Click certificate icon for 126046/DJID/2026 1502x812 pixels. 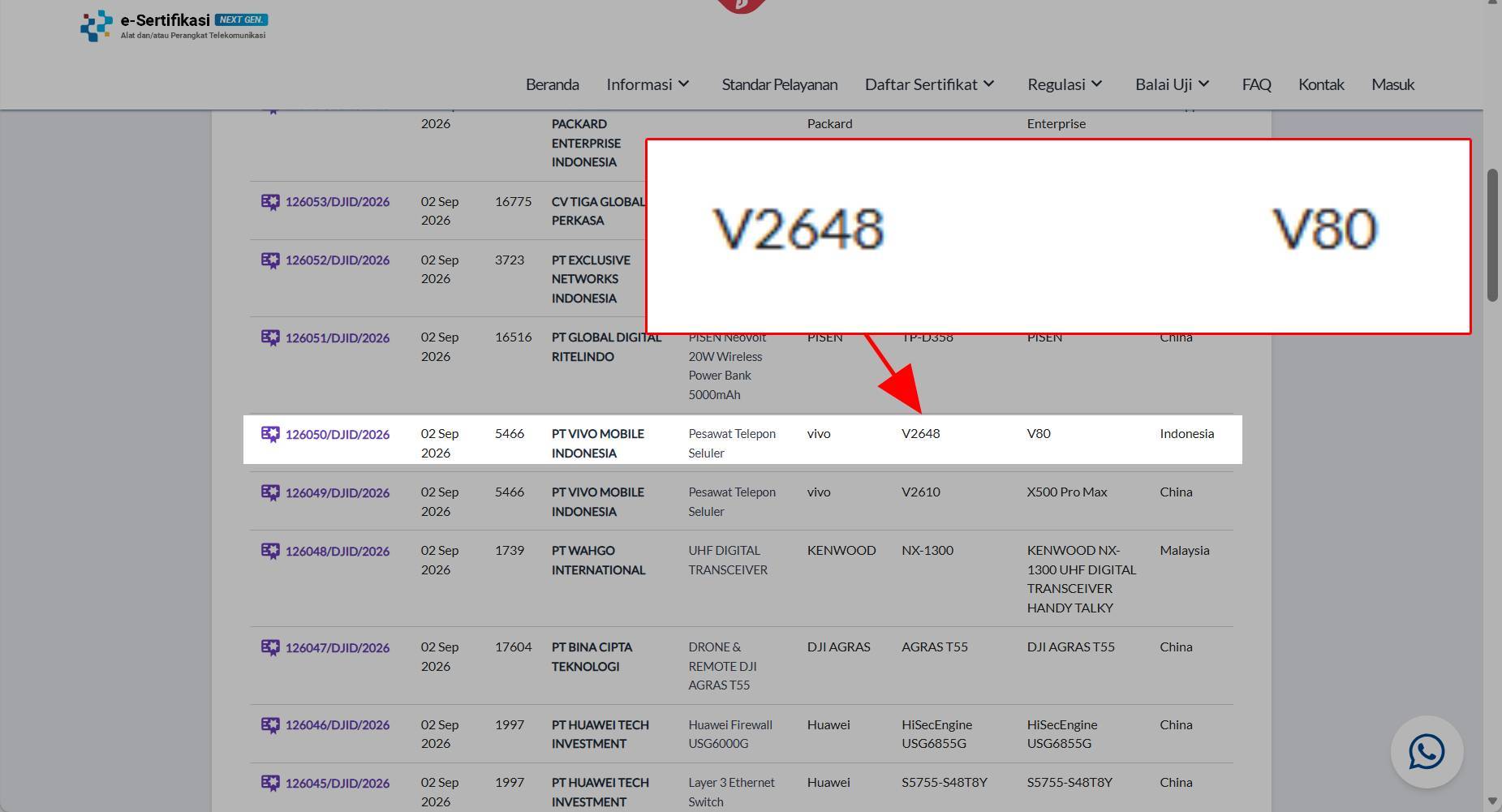pos(270,724)
